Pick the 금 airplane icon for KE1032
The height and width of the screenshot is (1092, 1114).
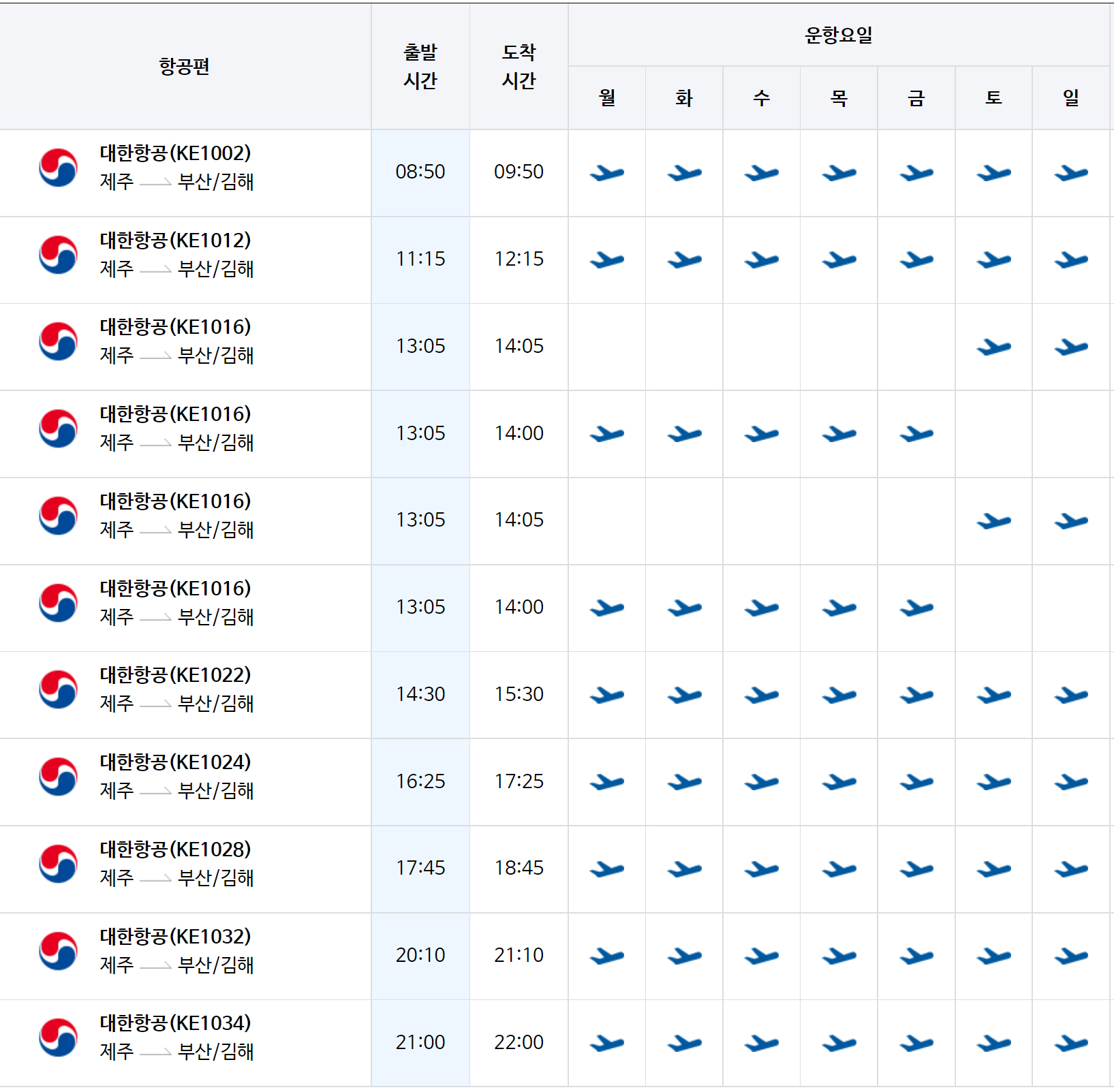pos(916,956)
